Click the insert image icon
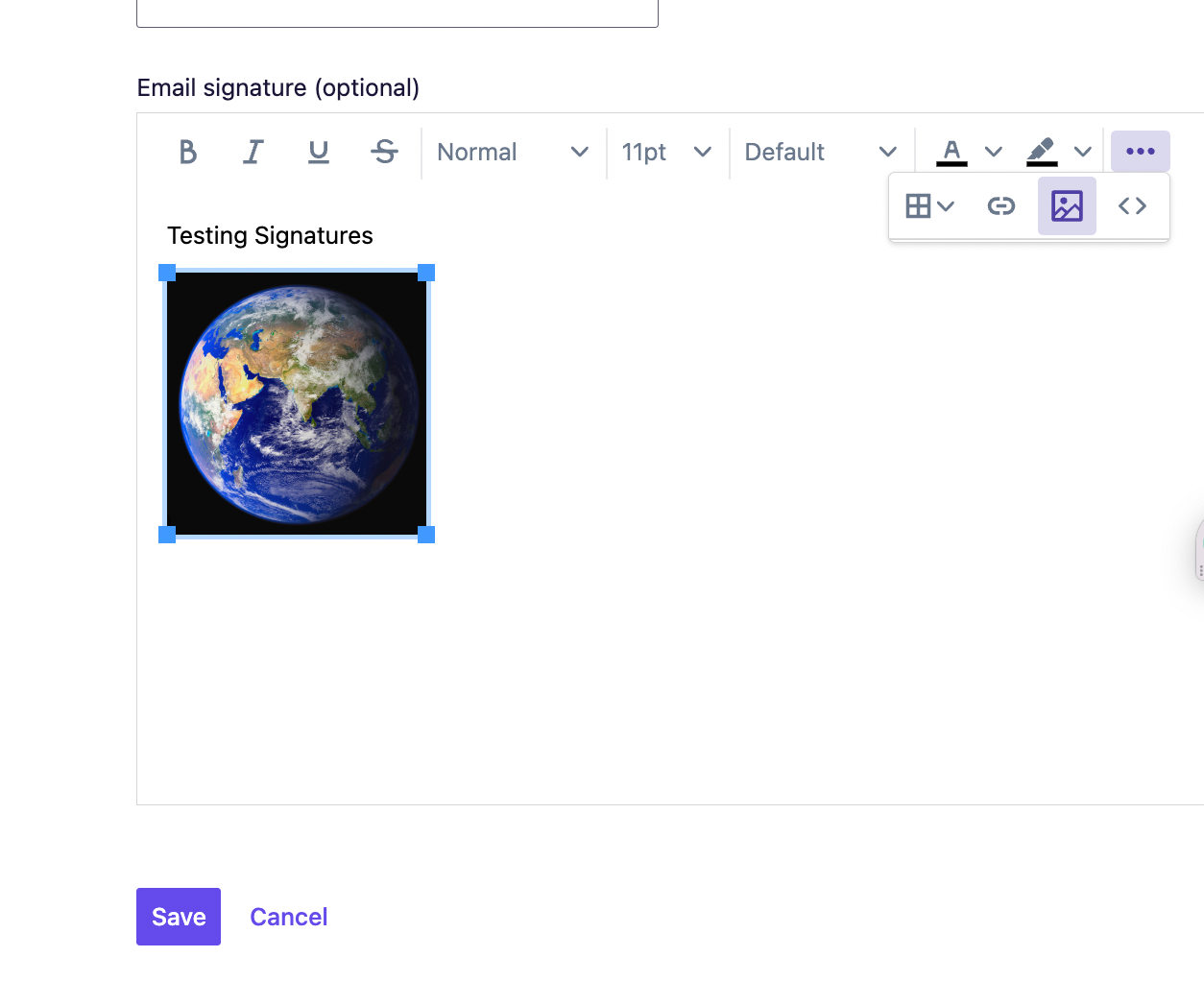Viewport: 1204px width, 981px height. point(1067,205)
